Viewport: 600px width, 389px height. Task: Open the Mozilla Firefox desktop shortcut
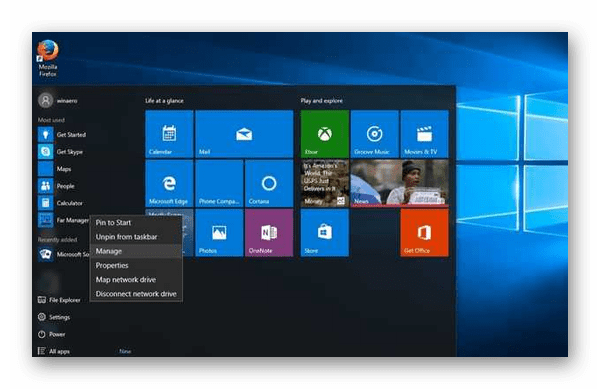[48, 58]
